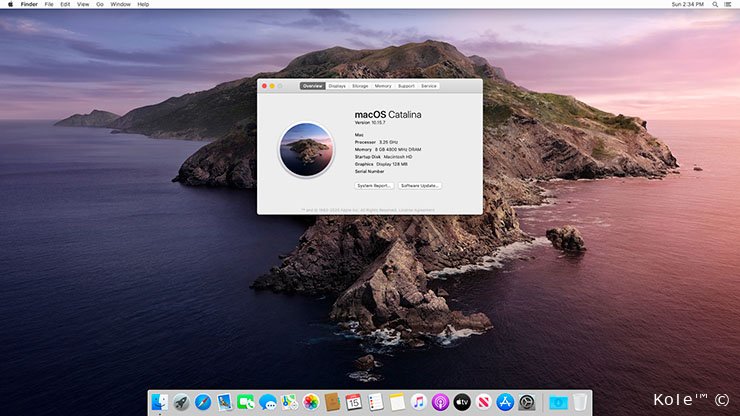
Task: Switch to the Storage tab
Action: (360, 86)
